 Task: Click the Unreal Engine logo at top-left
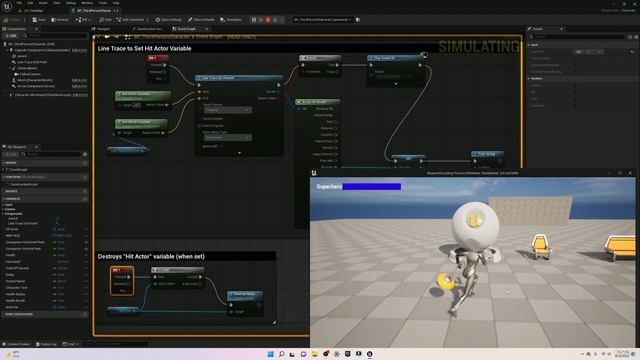[7, 6]
